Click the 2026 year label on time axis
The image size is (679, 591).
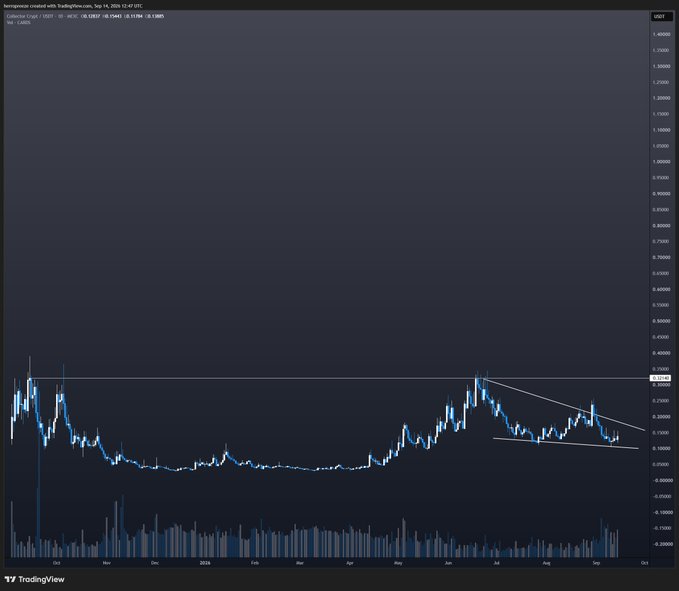point(205,563)
